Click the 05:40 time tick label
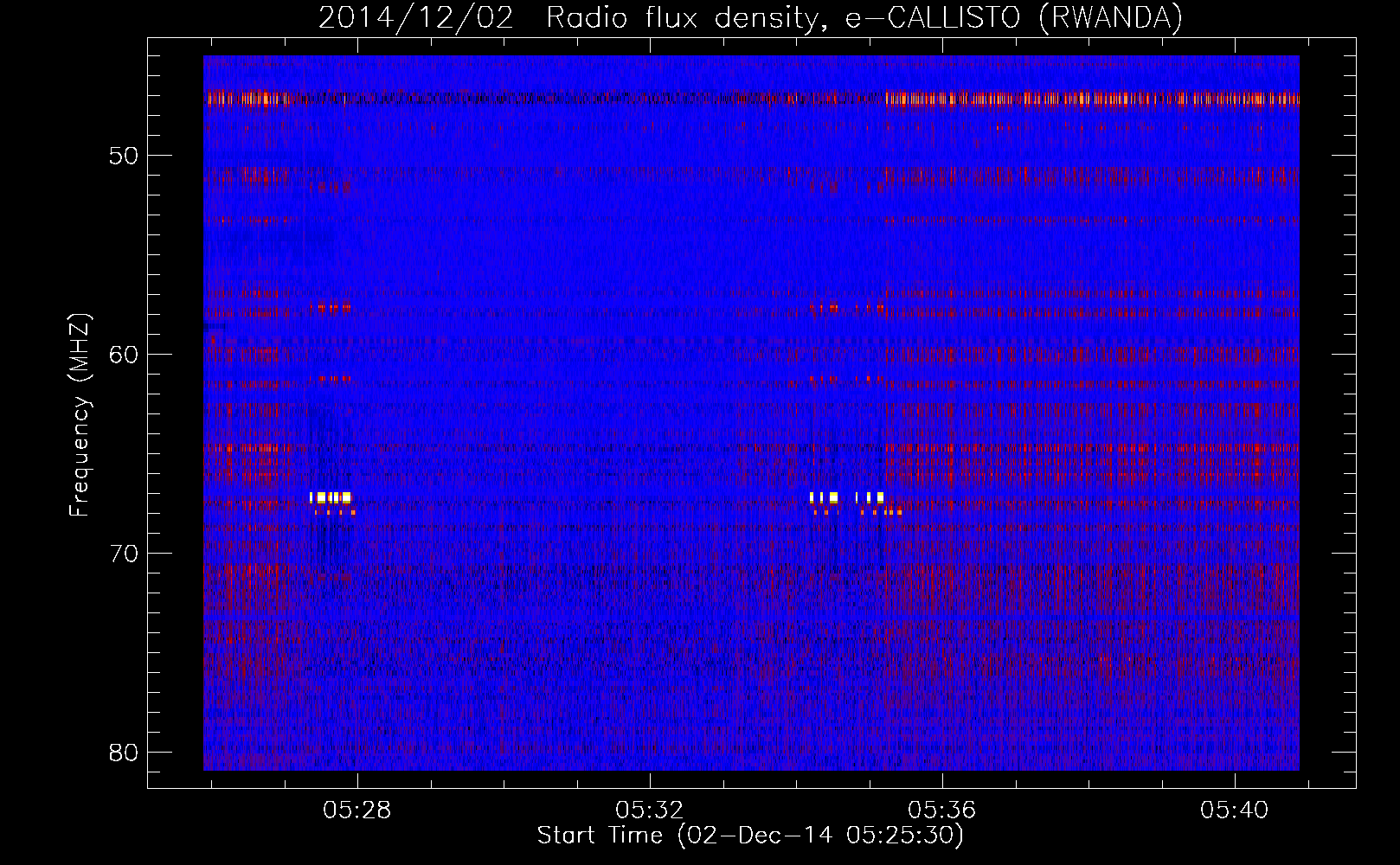The width and height of the screenshot is (1400, 865). click(1234, 810)
